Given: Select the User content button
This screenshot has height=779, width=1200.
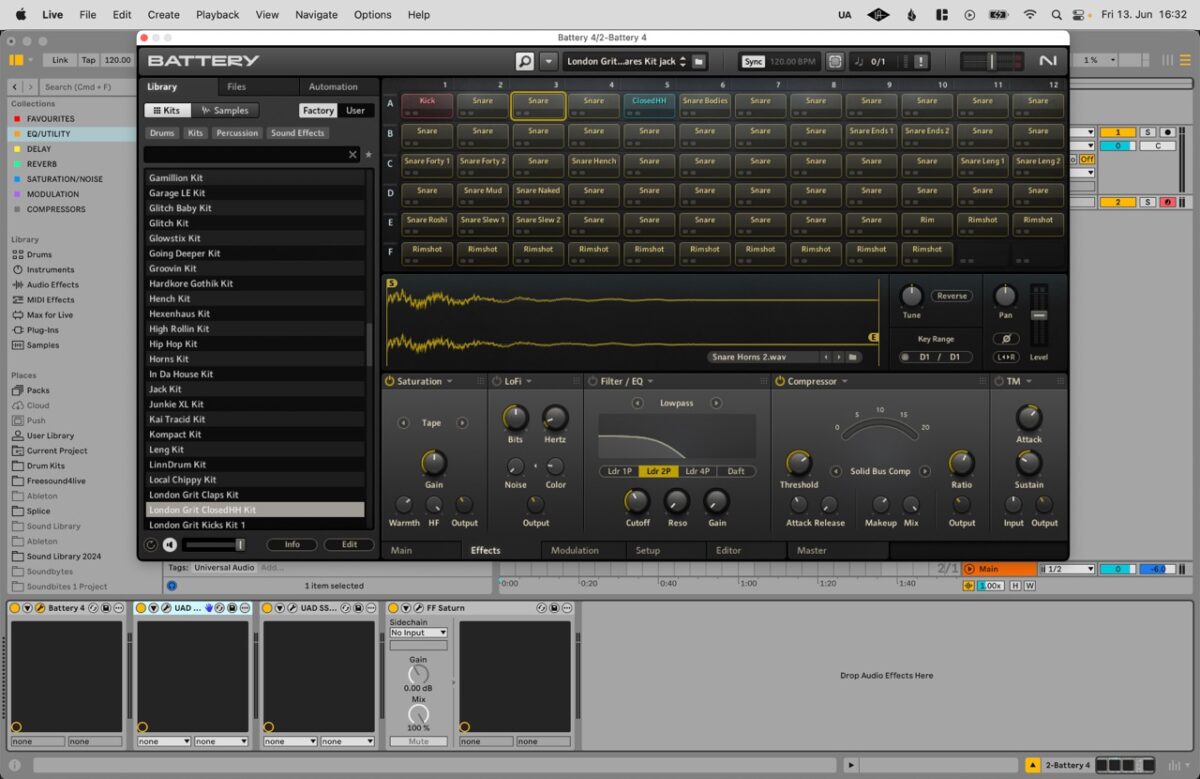Looking at the screenshot, I should 355,110.
